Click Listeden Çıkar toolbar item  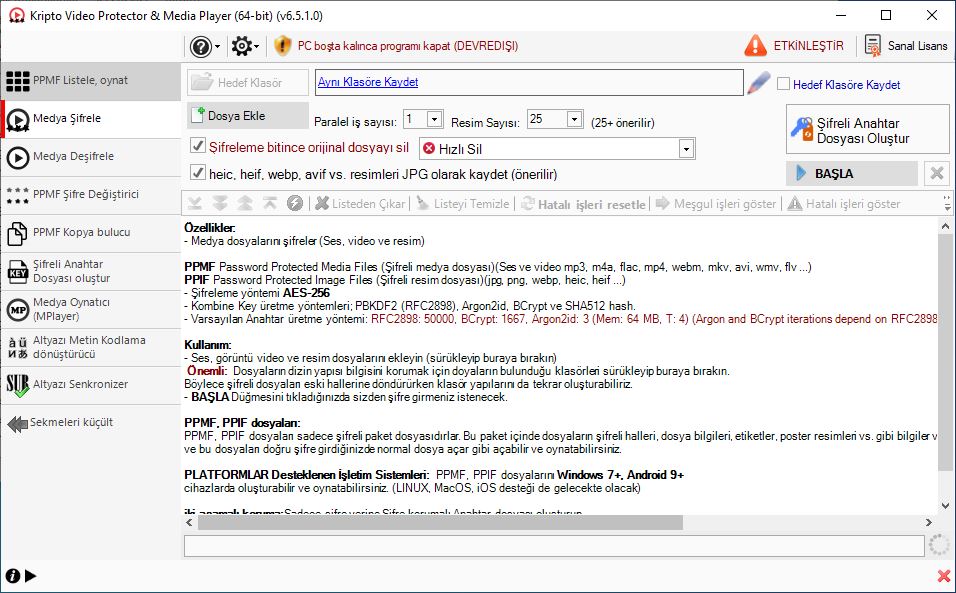point(360,204)
